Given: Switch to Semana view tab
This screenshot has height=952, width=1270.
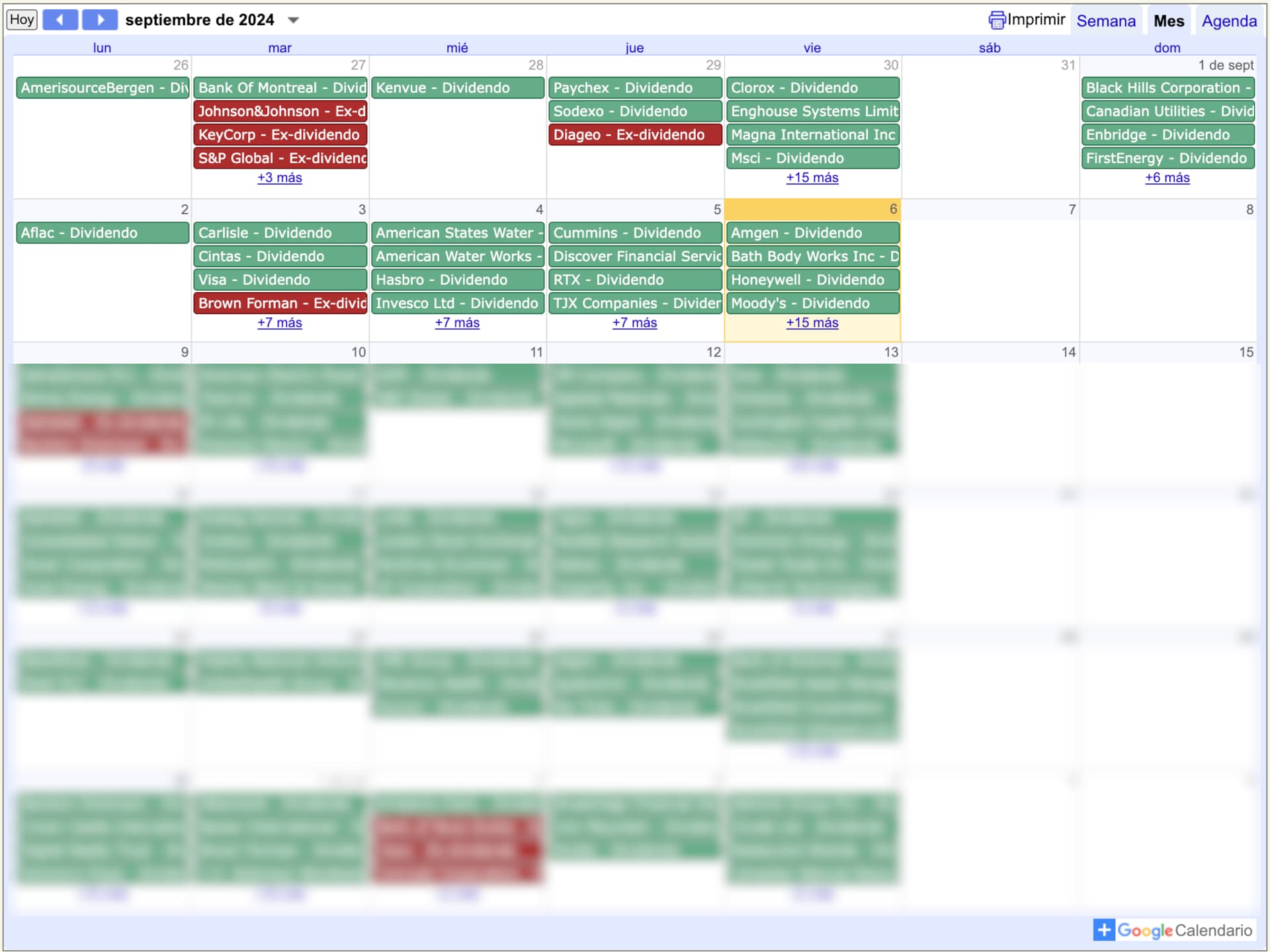Looking at the screenshot, I should [1106, 21].
